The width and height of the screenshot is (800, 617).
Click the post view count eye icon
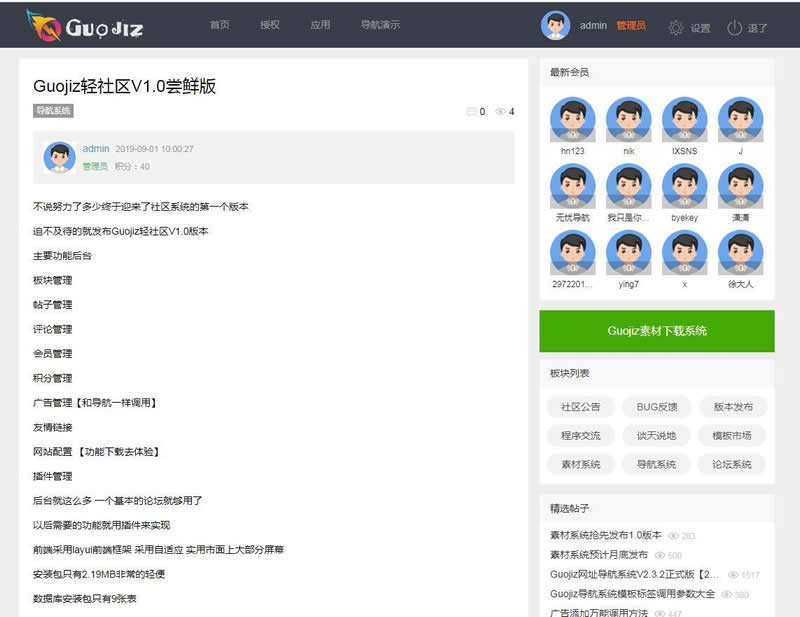tap(500, 112)
